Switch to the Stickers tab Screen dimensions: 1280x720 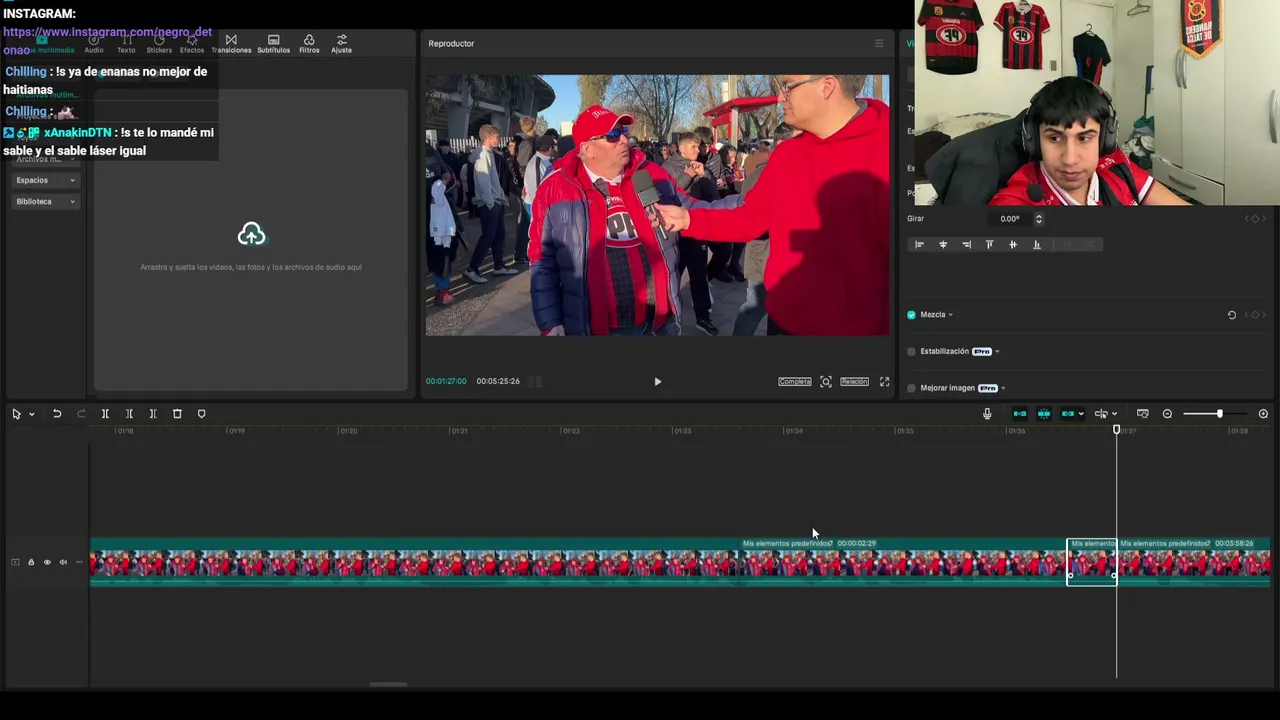click(x=159, y=44)
